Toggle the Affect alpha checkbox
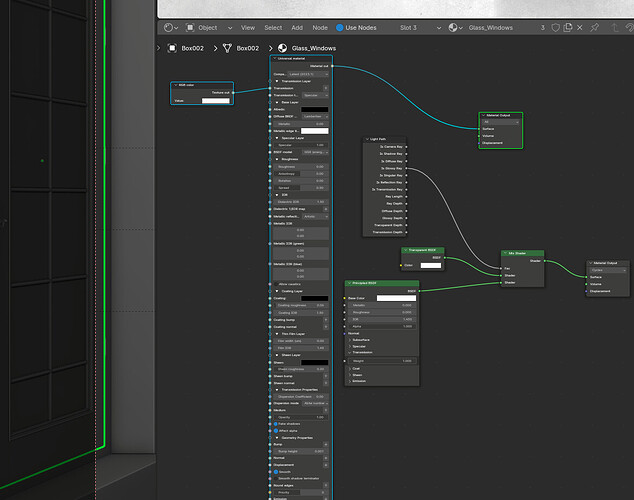The width and height of the screenshot is (634, 500). pos(276,430)
